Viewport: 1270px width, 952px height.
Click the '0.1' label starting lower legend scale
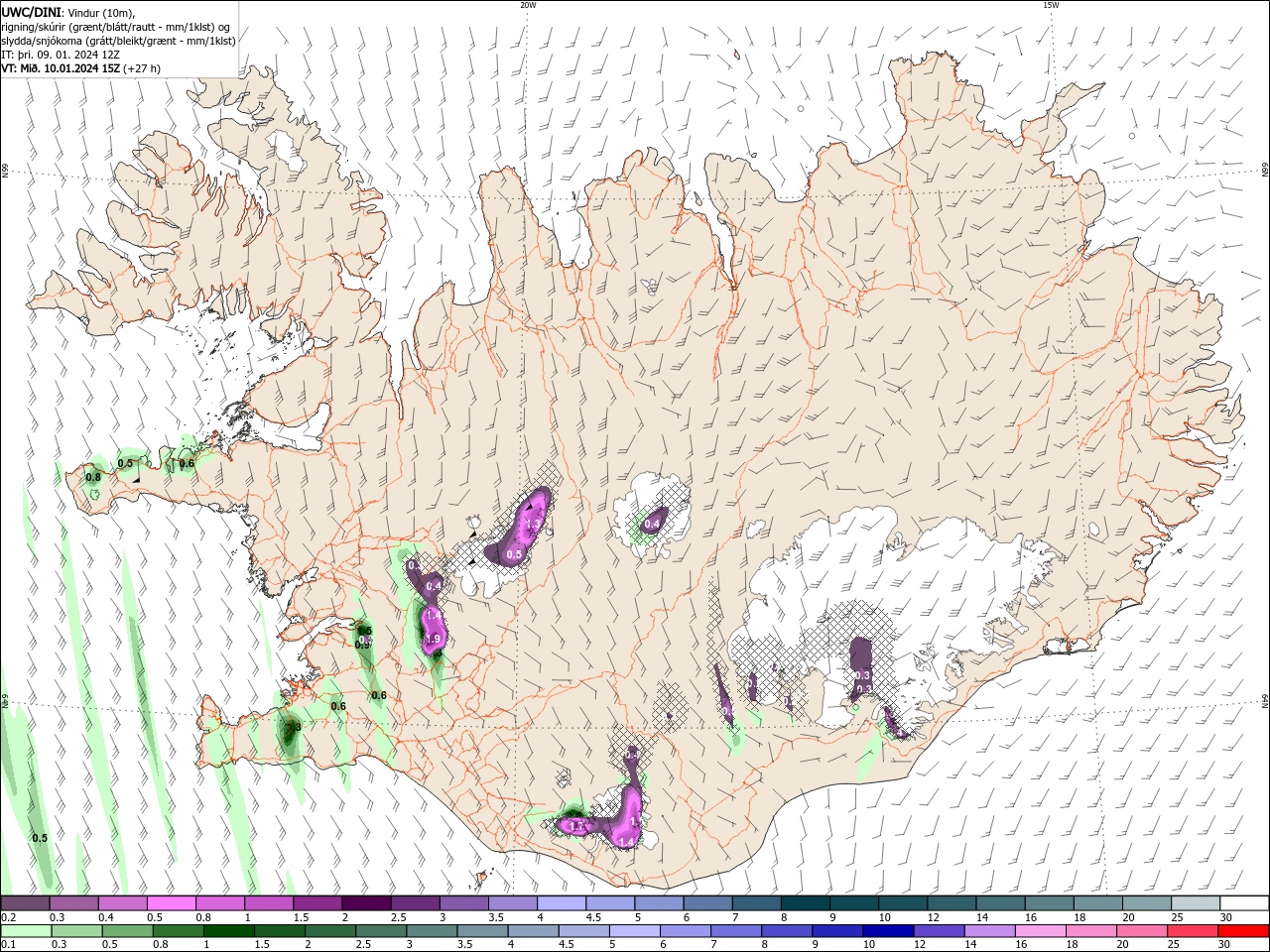point(8,945)
